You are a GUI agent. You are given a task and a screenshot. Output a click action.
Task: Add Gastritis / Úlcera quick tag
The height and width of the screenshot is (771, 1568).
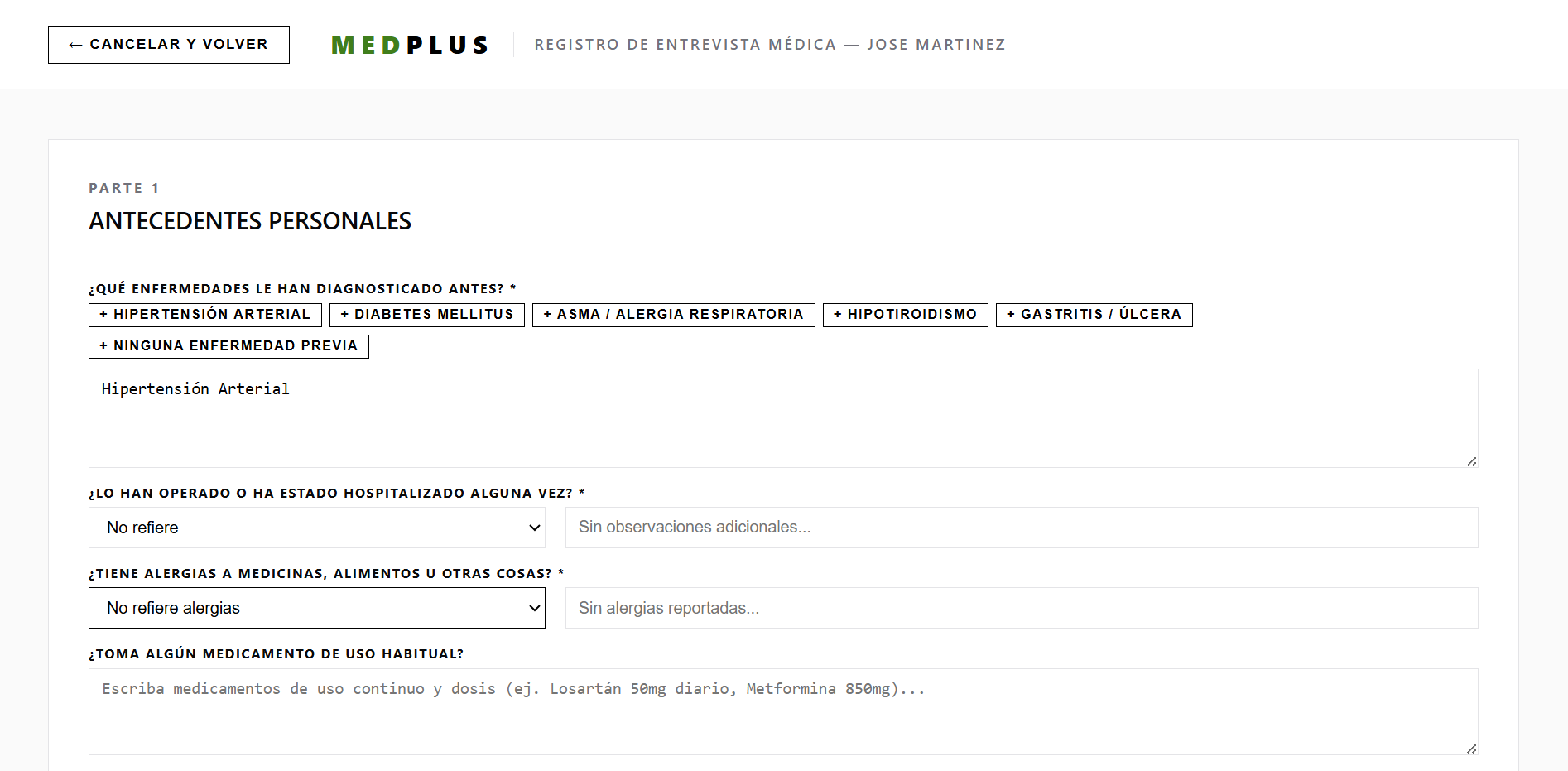tap(1094, 315)
